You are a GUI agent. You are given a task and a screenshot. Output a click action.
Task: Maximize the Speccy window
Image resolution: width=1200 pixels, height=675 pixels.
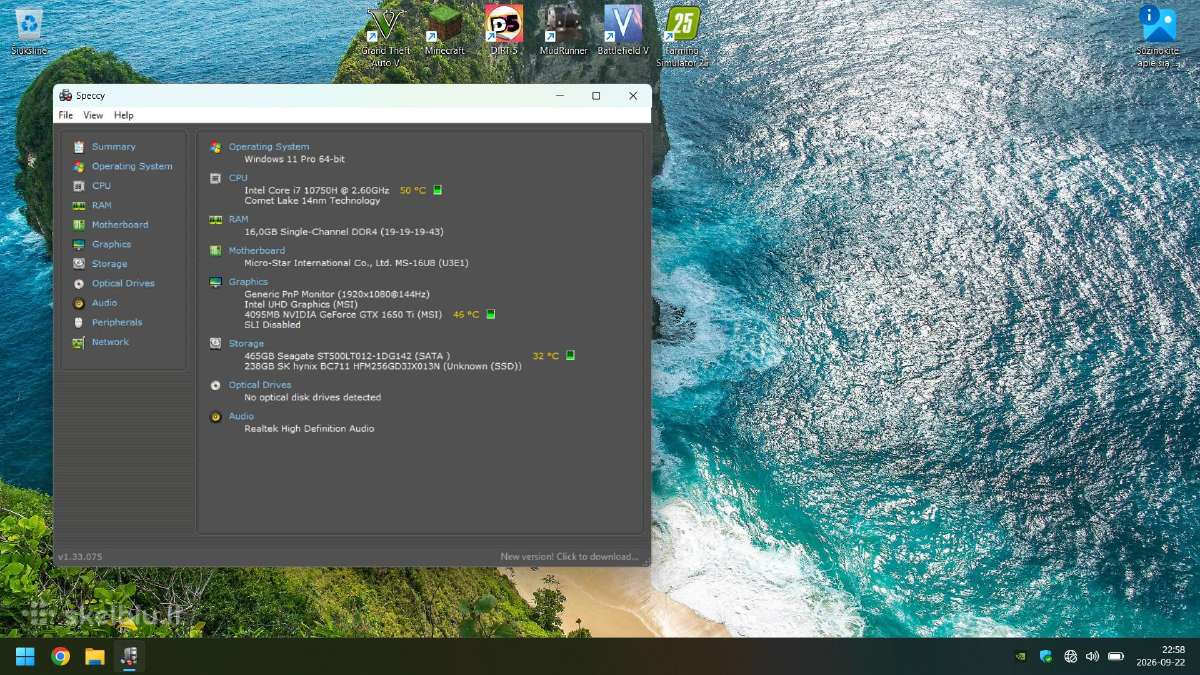coord(596,96)
